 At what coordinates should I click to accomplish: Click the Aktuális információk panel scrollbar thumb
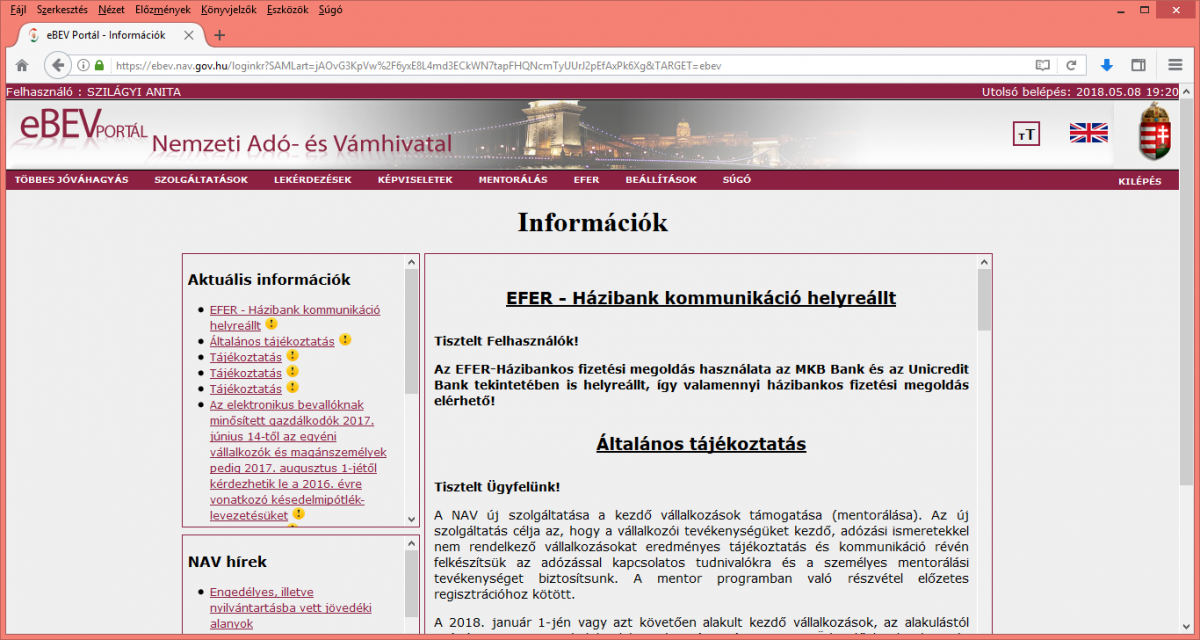(411, 331)
